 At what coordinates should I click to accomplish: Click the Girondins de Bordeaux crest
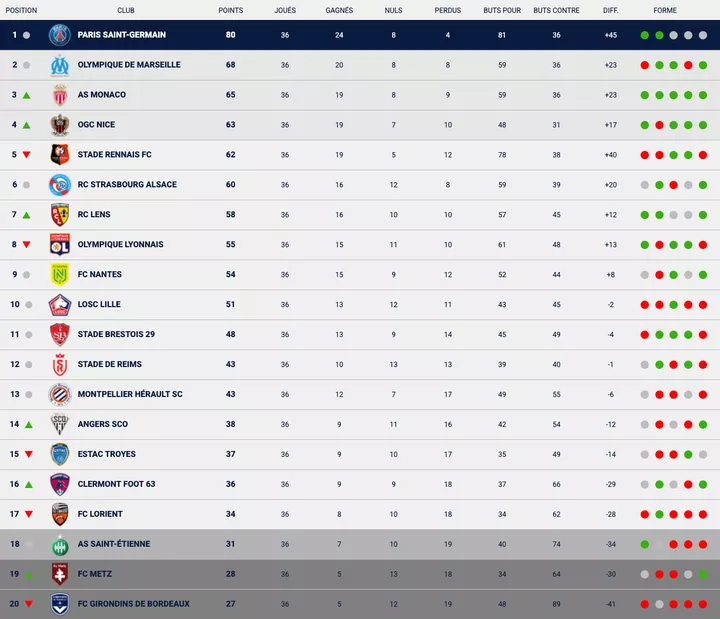point(60,604)
